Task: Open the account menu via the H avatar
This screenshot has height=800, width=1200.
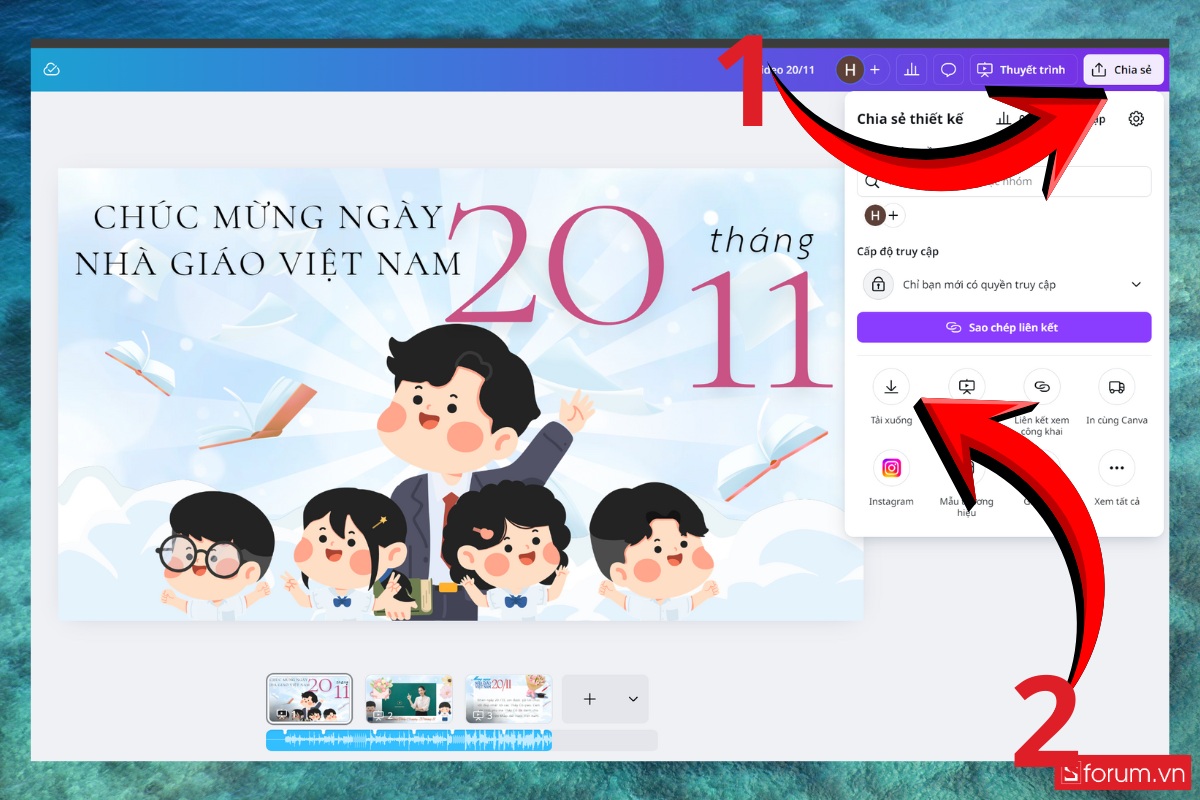Action: [x=849, y=69]
